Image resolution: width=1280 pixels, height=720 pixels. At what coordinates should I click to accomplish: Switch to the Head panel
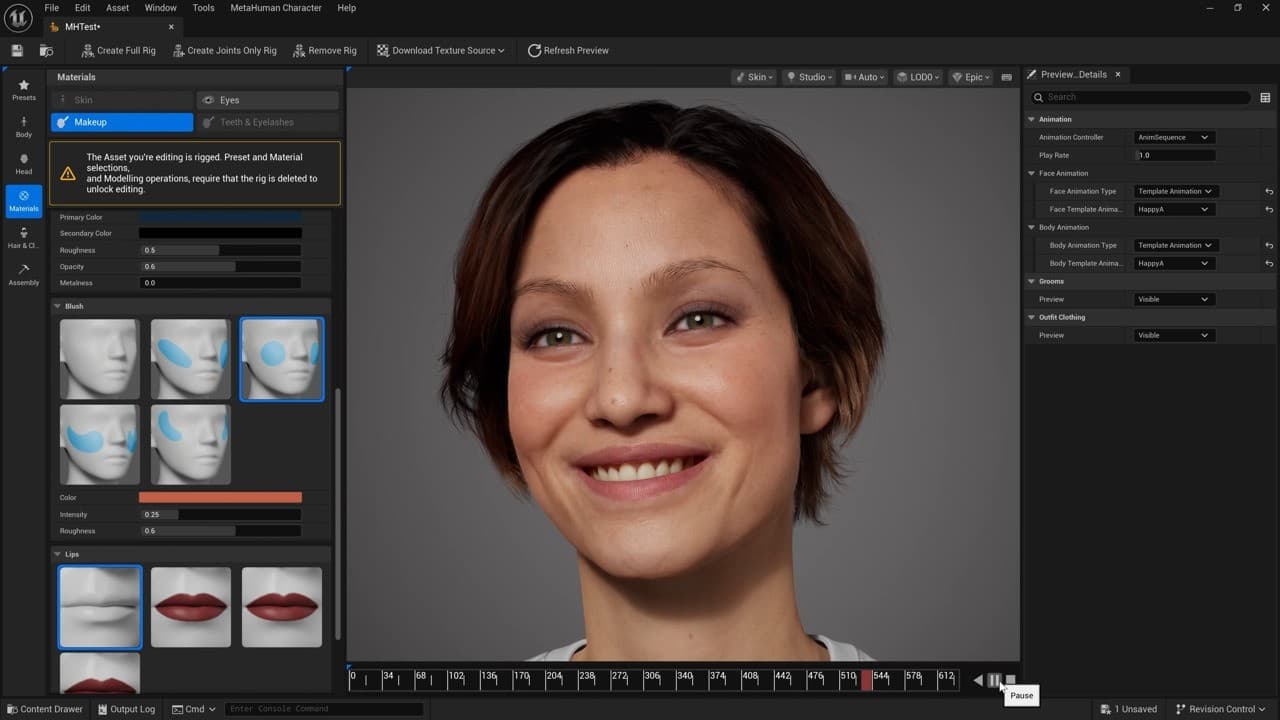coord(23,164)
